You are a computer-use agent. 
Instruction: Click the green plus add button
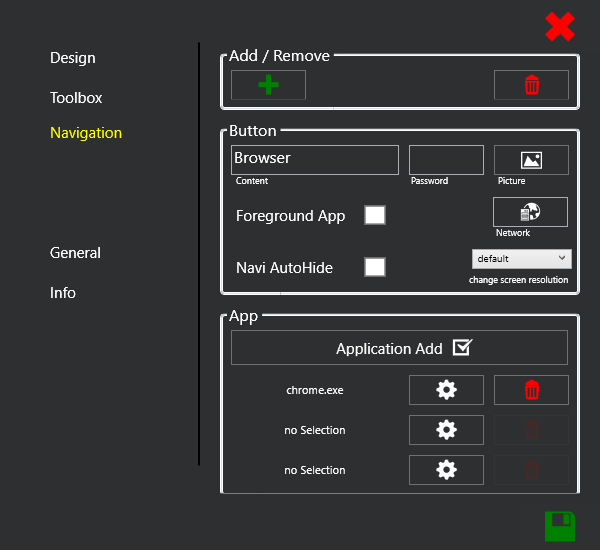point(268,85)
